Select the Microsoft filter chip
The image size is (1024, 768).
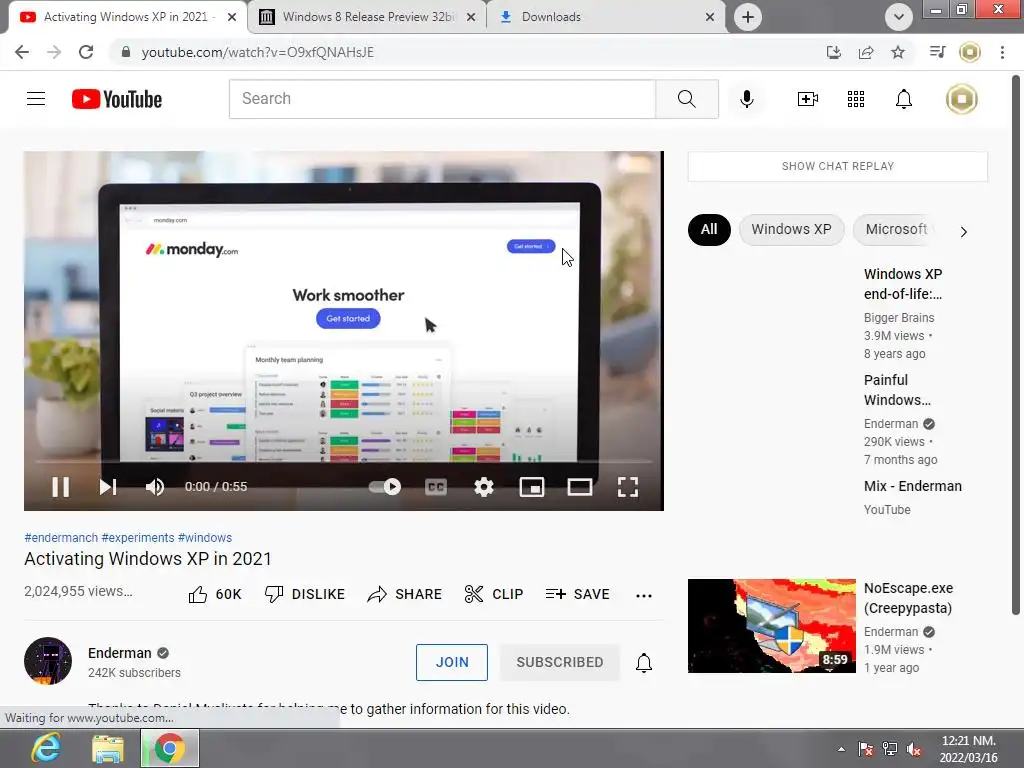pos(895,229)
